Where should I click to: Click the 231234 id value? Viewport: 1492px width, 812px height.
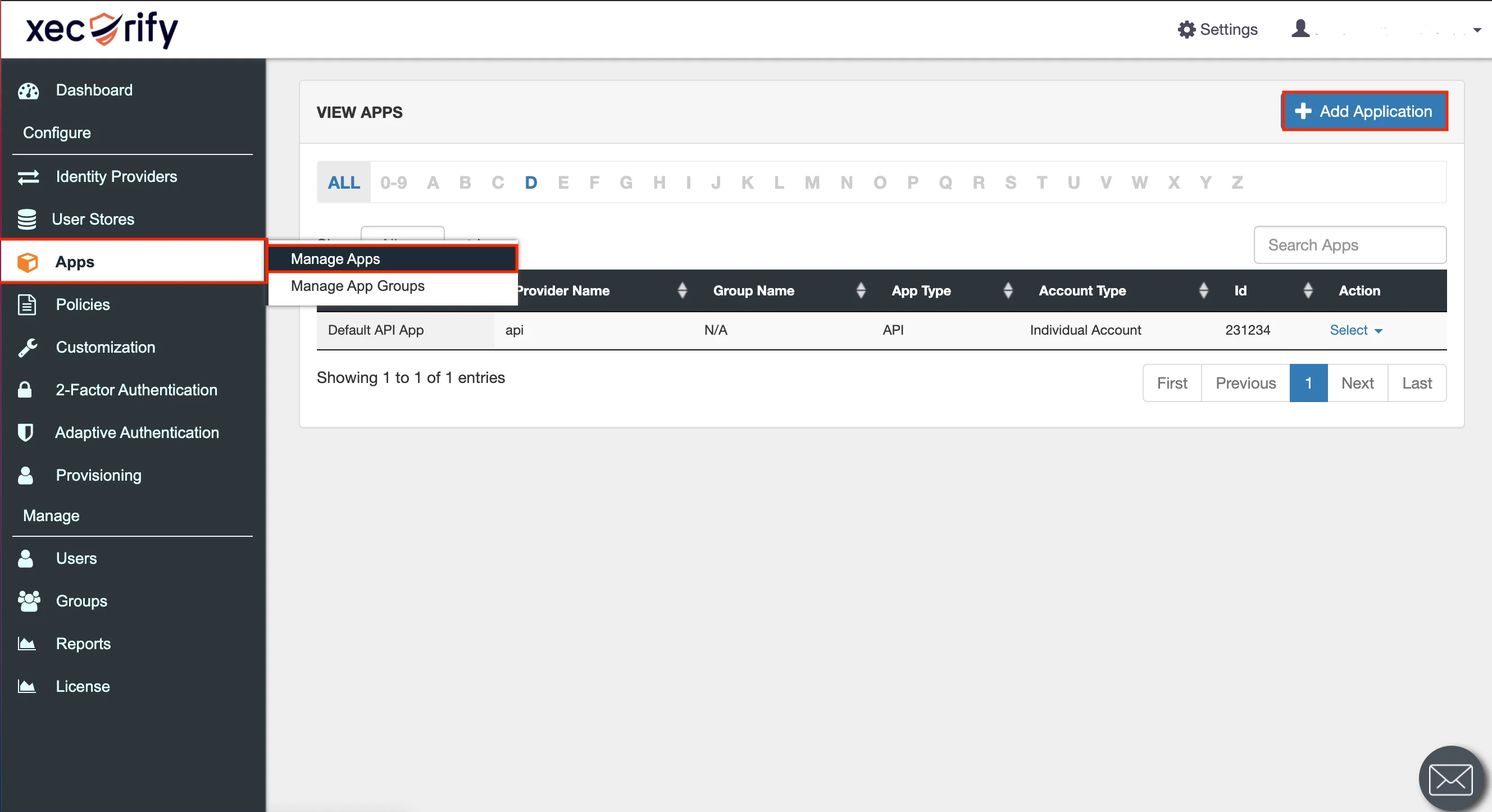(1248, 330)
